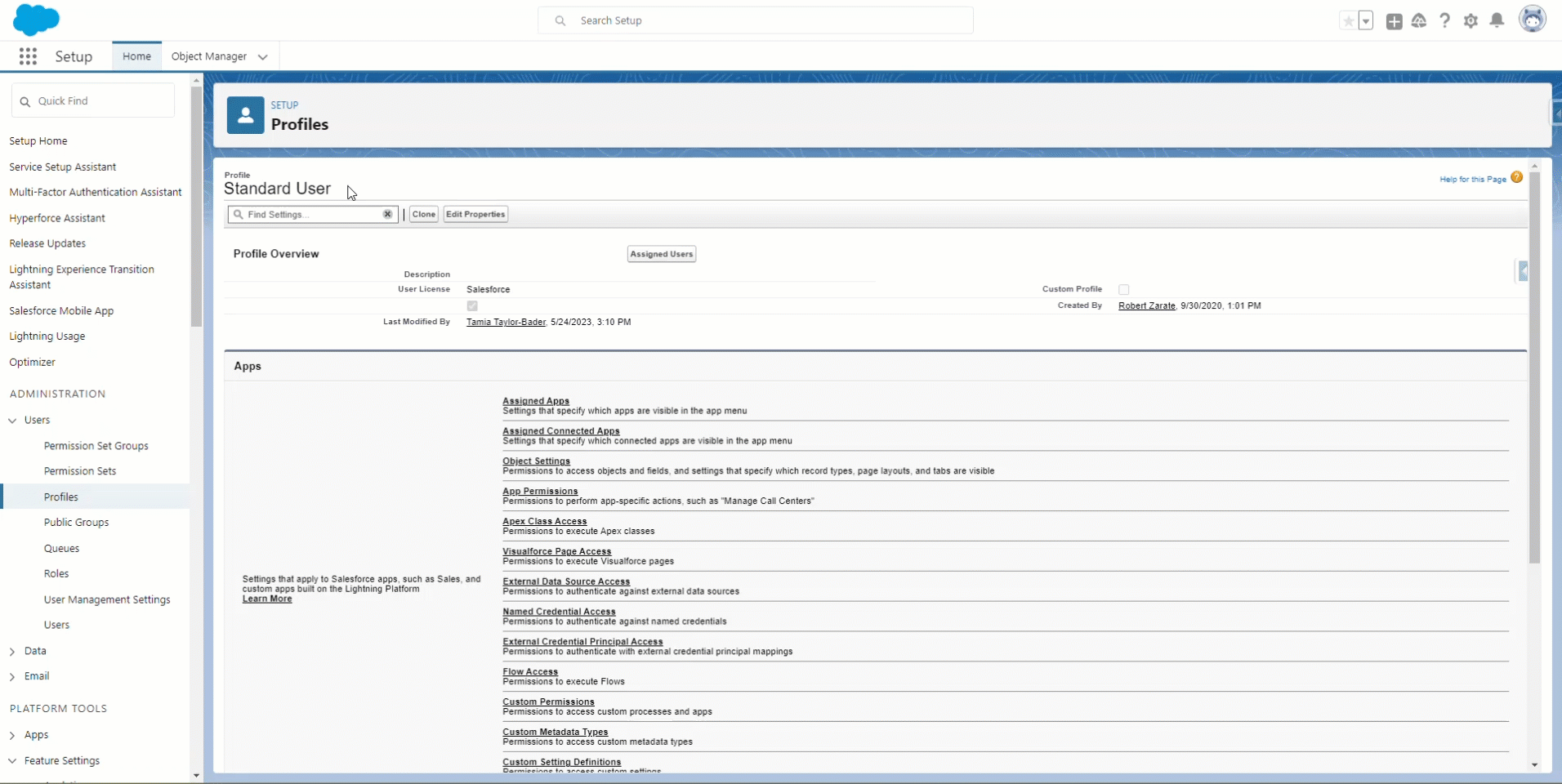Open the setup gear icon
Viewport: 1562px width, 784px height.
pos(1471,21)
